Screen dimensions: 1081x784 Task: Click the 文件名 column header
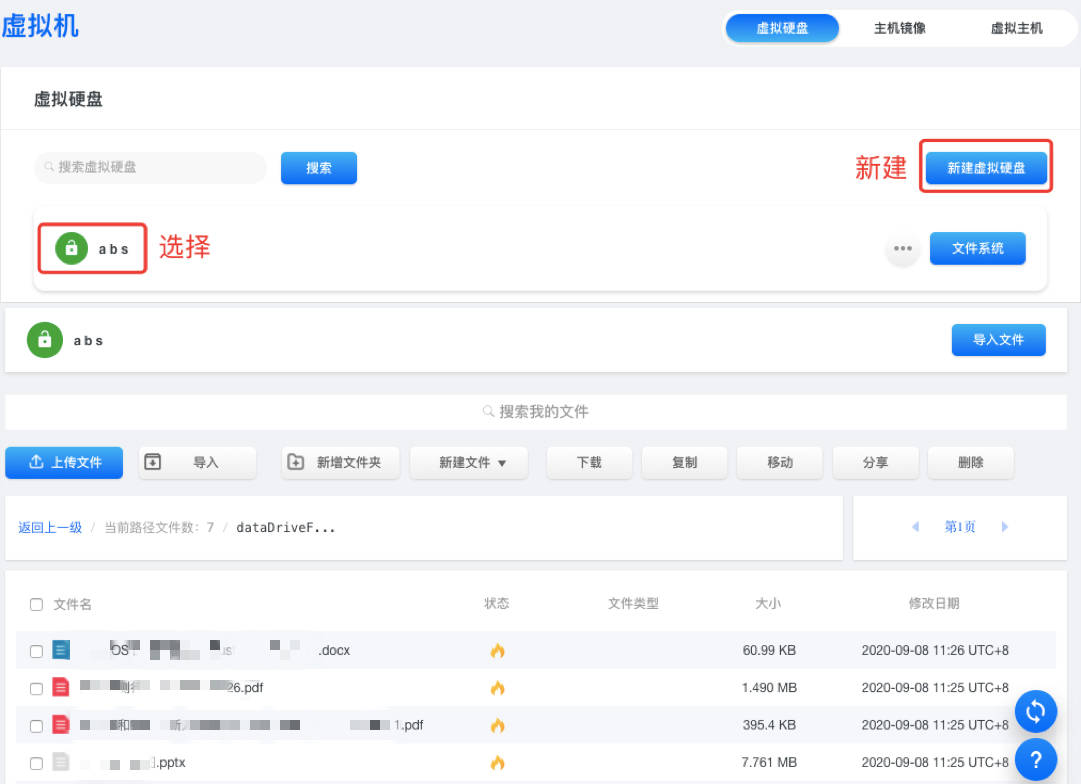tap(72, 605)
